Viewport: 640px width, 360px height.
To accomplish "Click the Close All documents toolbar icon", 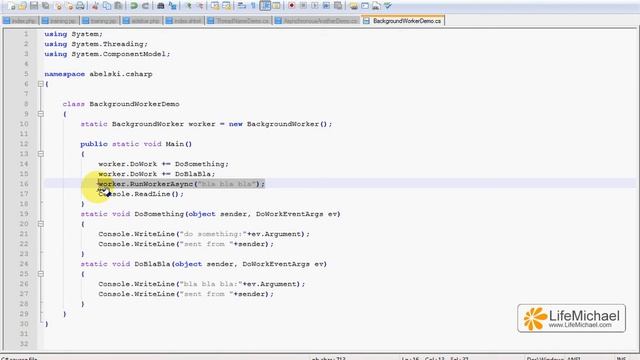I will (x=69, y=6).
